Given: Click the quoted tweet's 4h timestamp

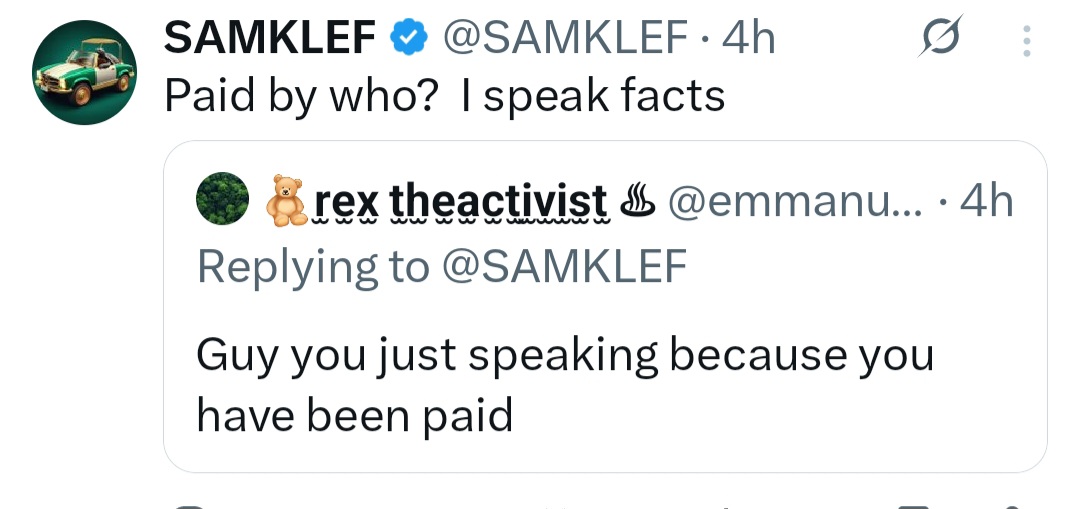Looking at the screenshot, I should 986,202.
